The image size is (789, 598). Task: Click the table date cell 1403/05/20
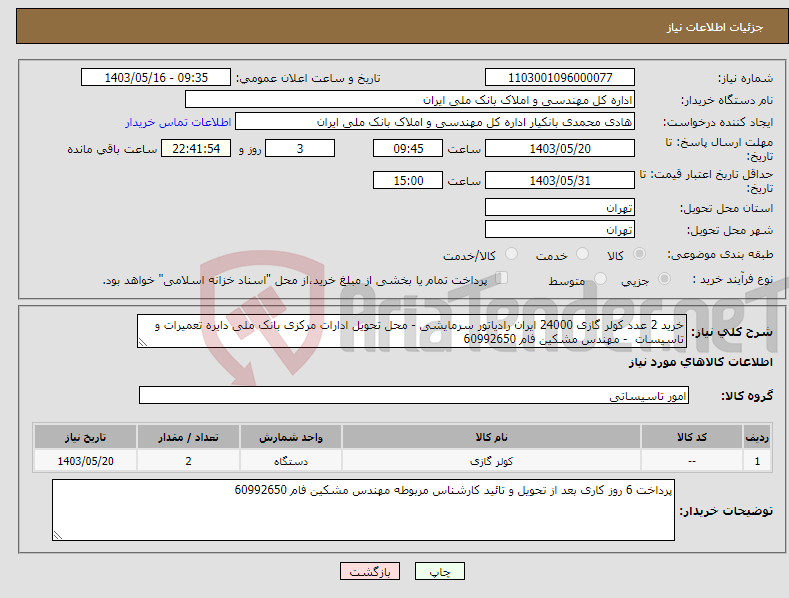tap(86, 461)
